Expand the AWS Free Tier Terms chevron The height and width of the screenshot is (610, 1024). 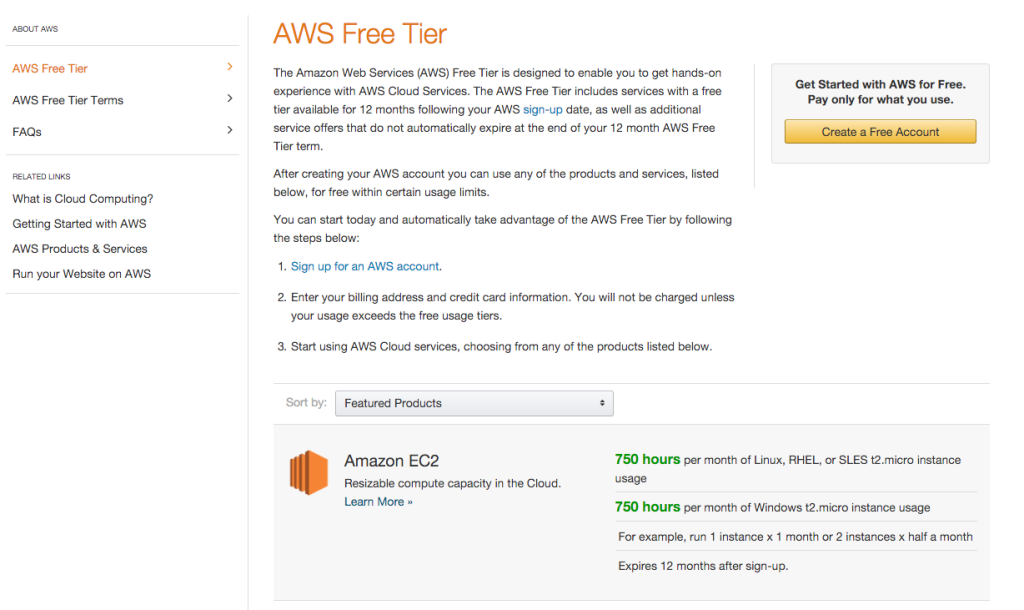pyautogui.click(x=230, y=99)
